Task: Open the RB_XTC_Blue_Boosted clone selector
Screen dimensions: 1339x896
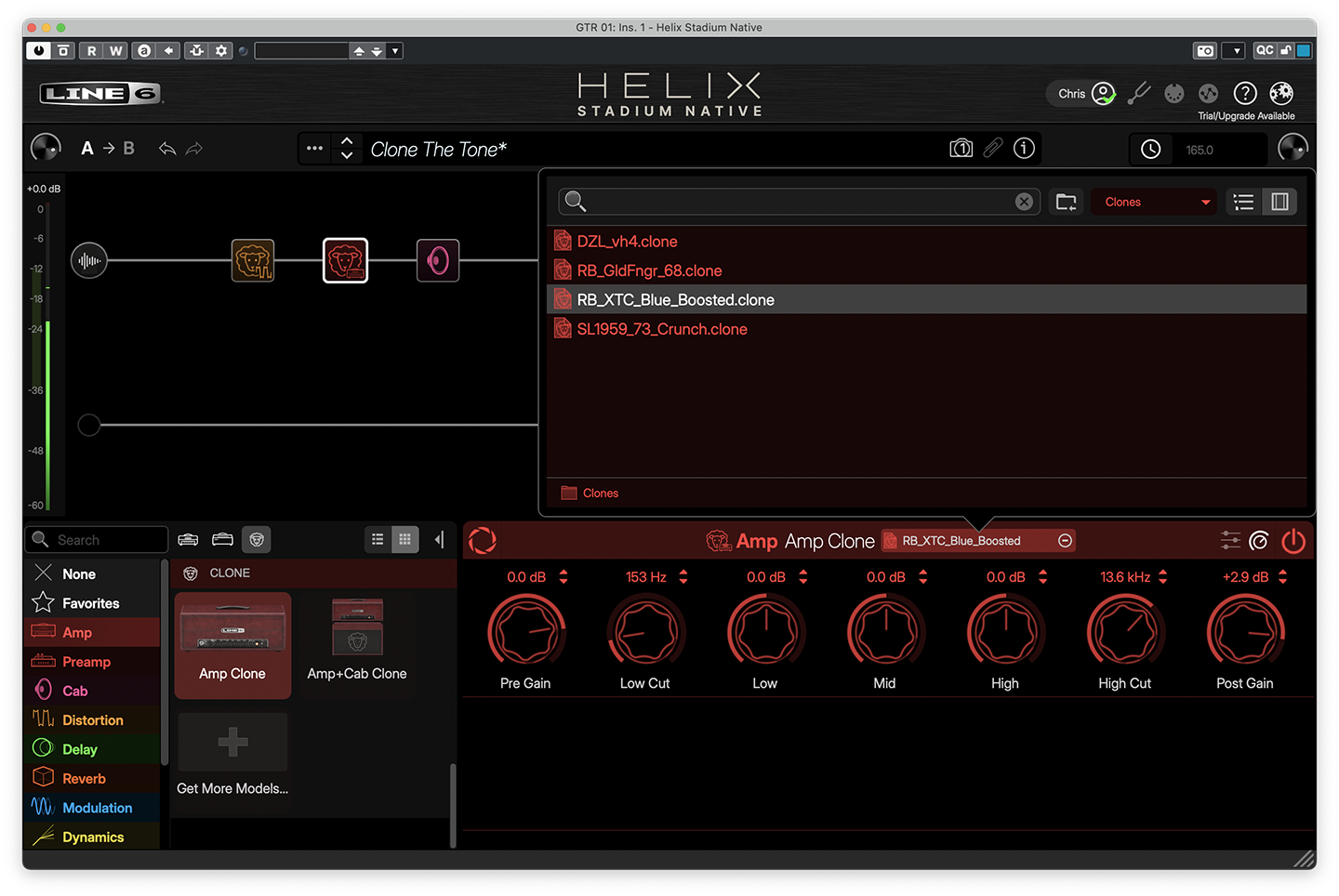Action: tap(978, 541)
